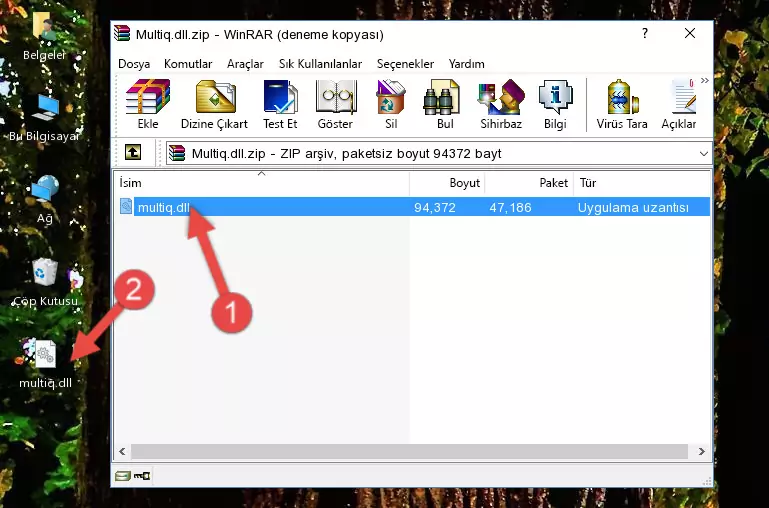Sort by the İsim column header

pos(262,182)
